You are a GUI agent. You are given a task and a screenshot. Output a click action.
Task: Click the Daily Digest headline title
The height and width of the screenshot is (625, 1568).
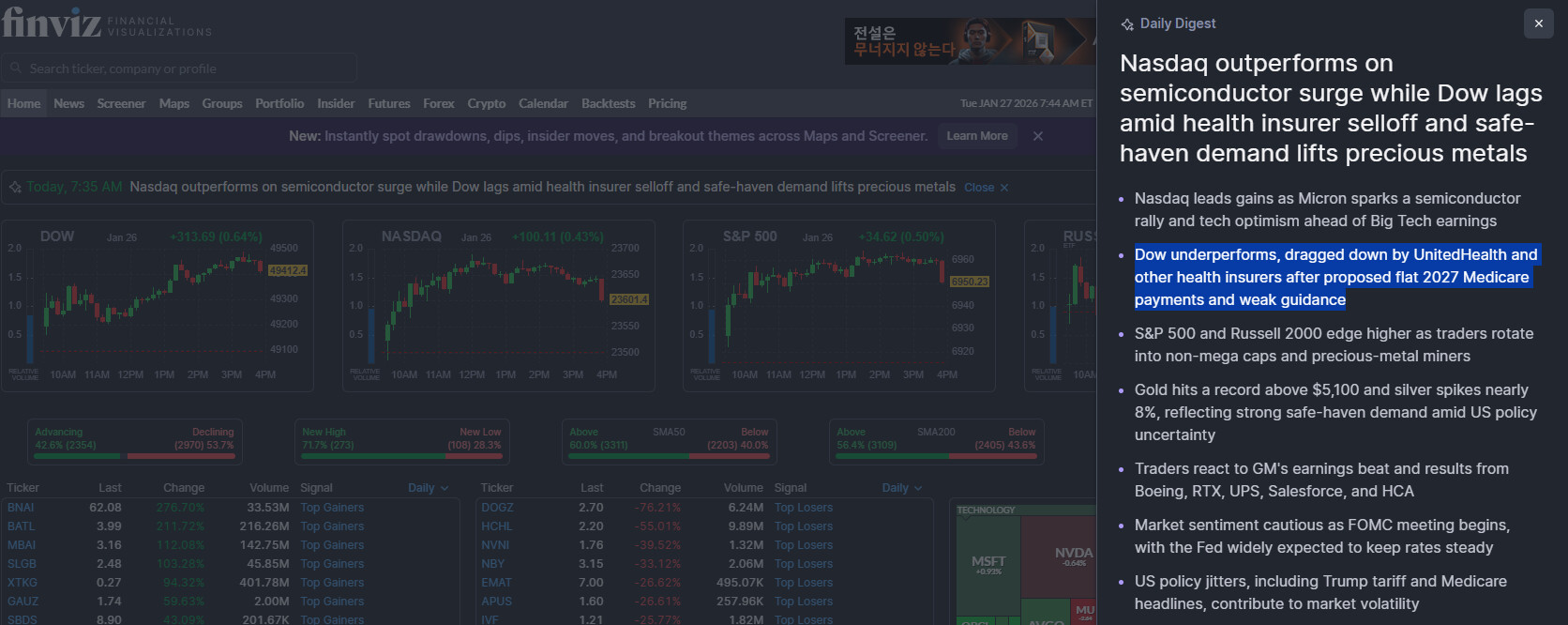tap(1331, 108)
